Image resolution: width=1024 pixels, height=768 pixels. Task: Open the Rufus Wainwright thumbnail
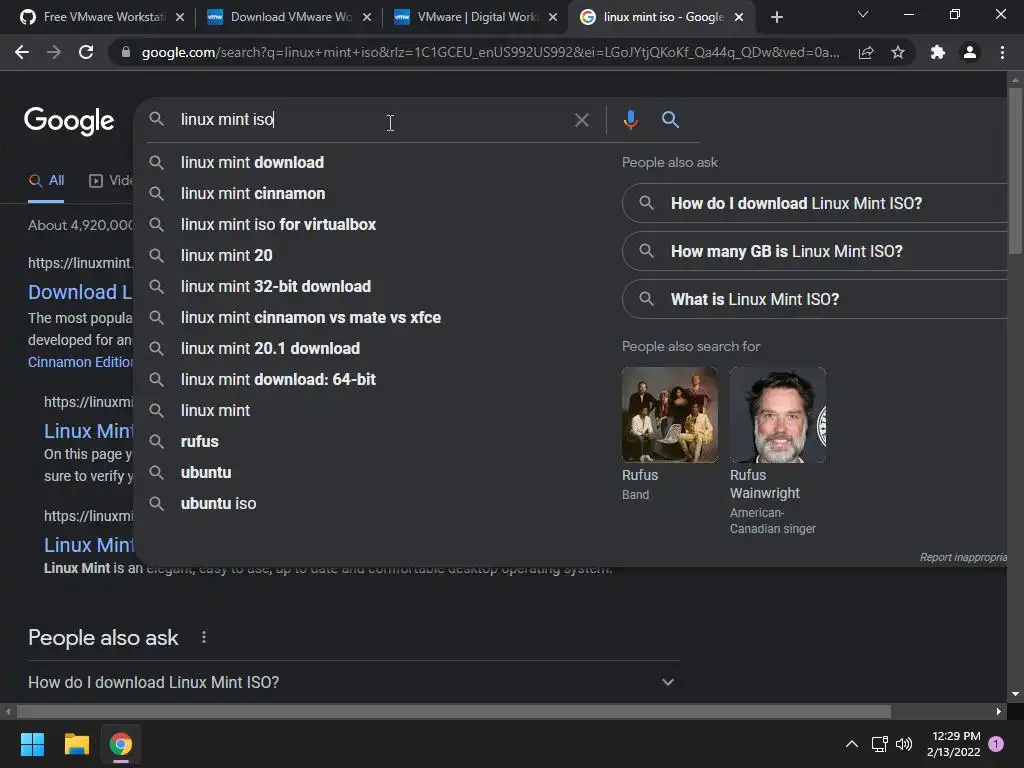point(778,415)
